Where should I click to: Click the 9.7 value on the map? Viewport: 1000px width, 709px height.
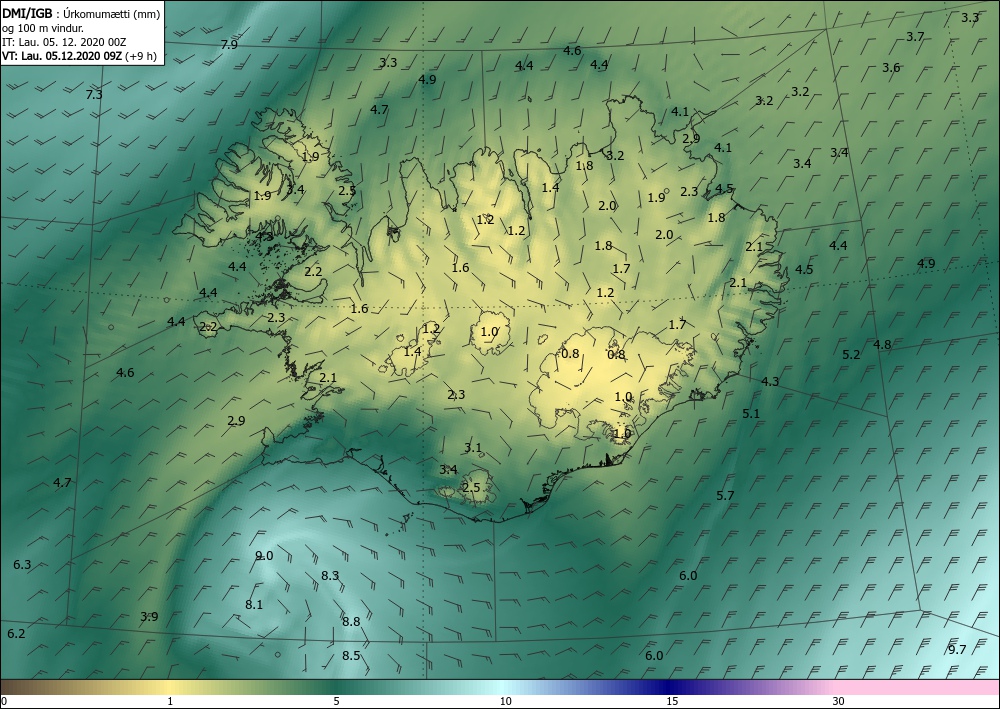point(957,649)
